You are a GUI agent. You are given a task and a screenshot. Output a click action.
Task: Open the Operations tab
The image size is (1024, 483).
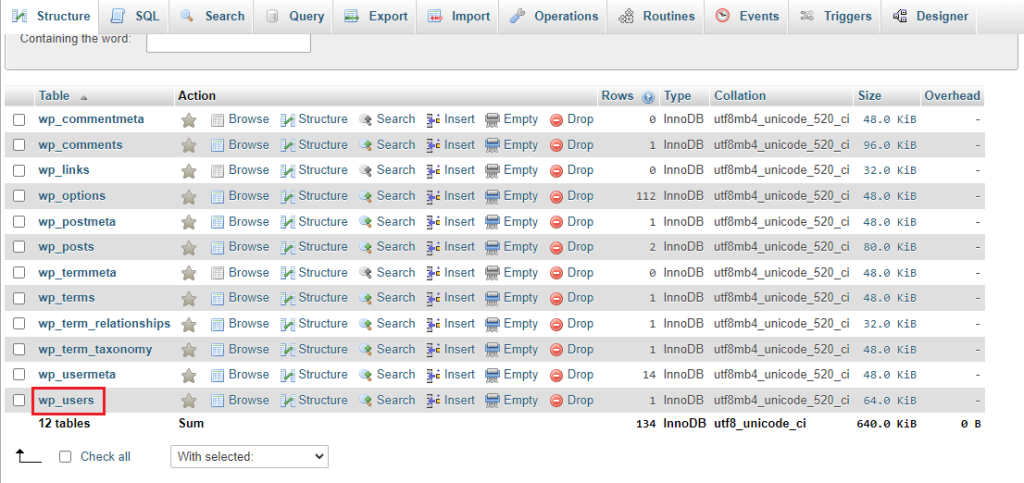tap(554, 16)
